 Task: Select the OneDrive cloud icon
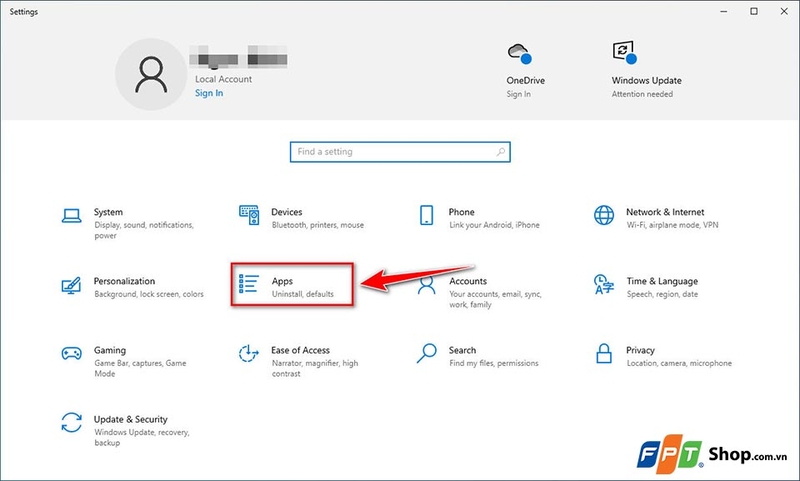(x=519, y=53)
